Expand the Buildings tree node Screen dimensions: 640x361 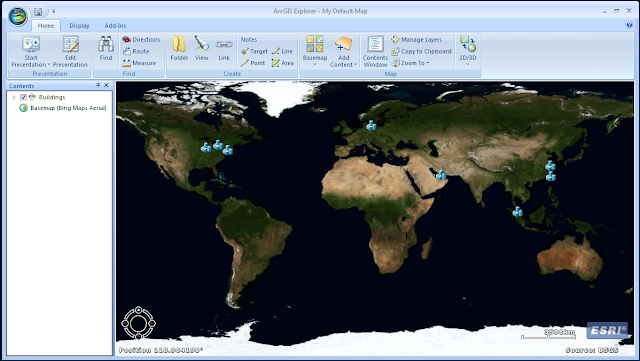coord(14,97)
